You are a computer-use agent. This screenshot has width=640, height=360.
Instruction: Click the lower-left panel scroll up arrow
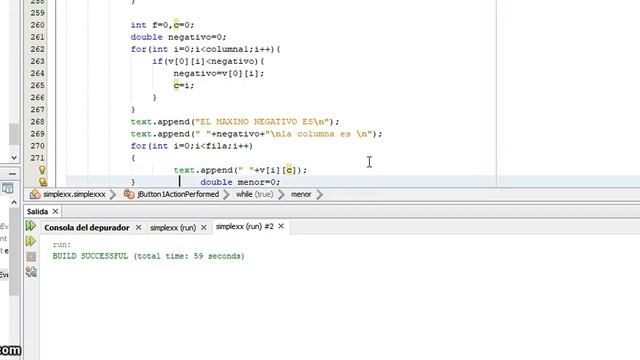(14, 202)
